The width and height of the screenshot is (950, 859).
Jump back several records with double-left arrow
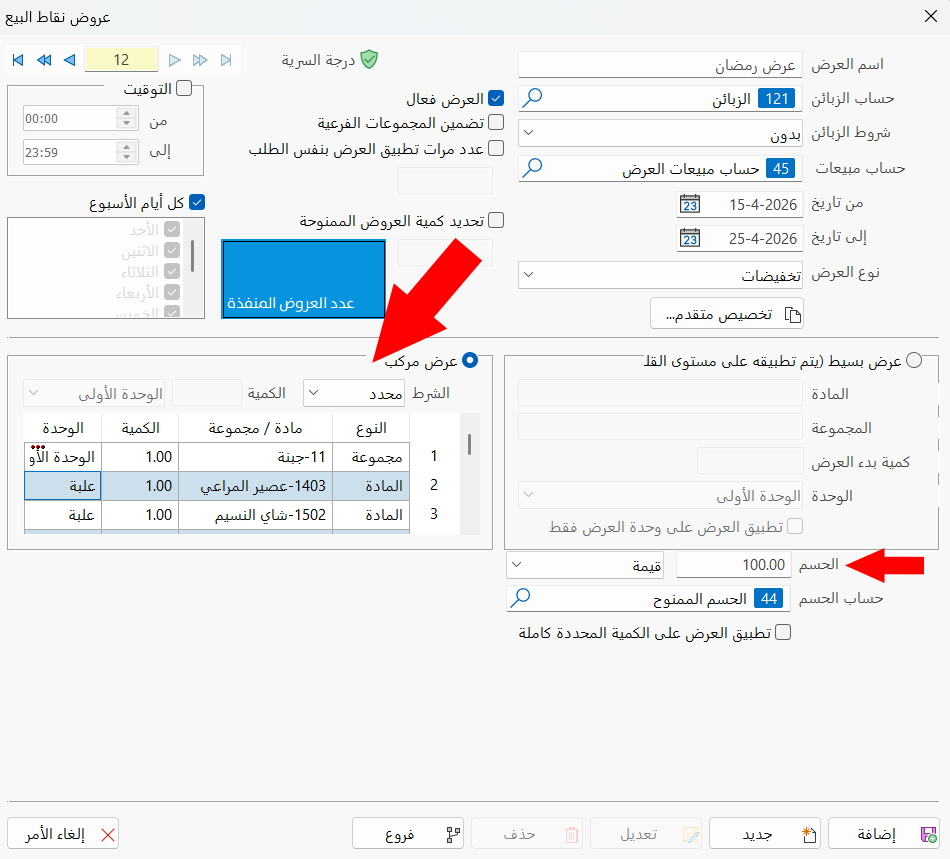44,60
